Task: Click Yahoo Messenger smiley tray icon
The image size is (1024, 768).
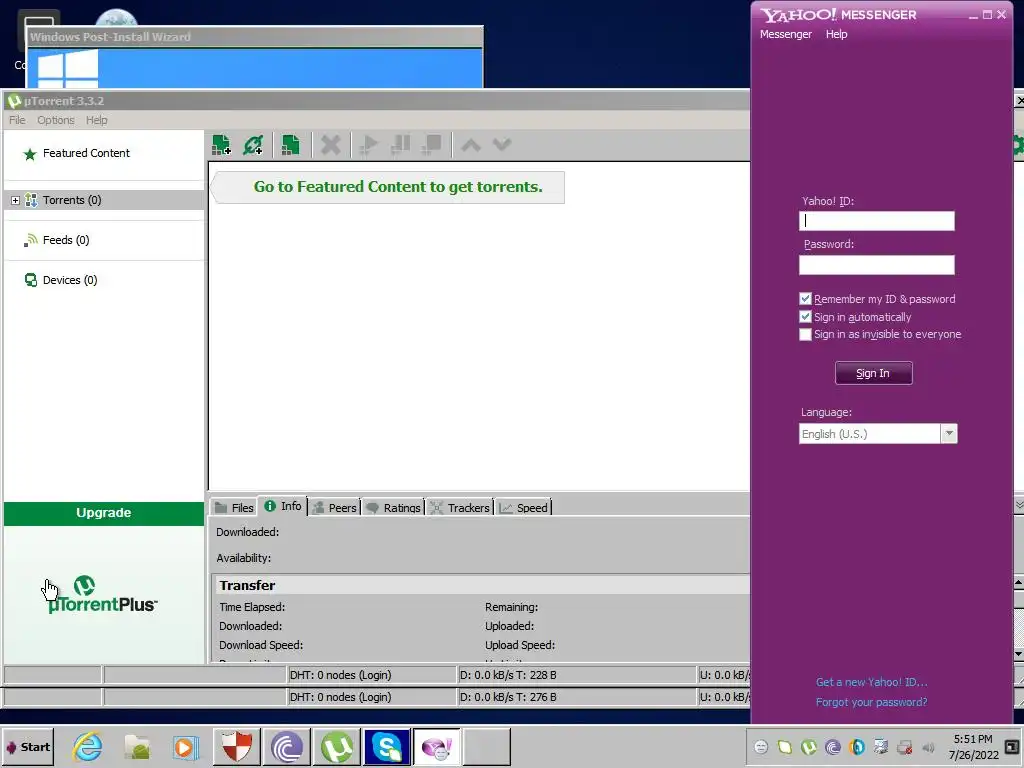Action: [761, 747]
